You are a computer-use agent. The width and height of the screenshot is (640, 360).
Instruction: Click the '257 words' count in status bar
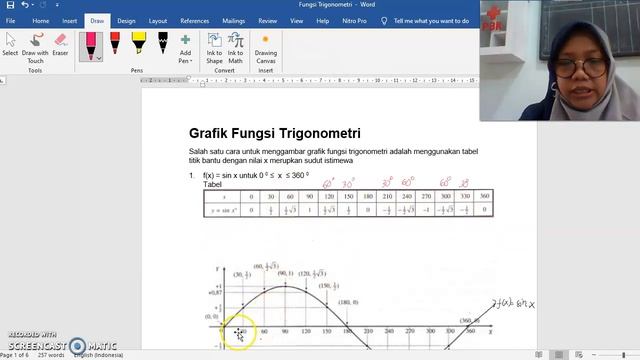[x=51, y=355]
